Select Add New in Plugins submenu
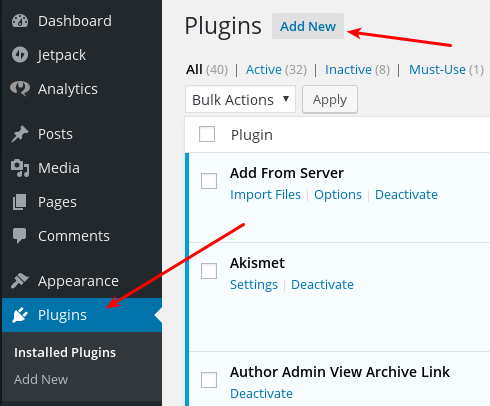490x406 pixels. pyautogui.click(x=41, y=379)
